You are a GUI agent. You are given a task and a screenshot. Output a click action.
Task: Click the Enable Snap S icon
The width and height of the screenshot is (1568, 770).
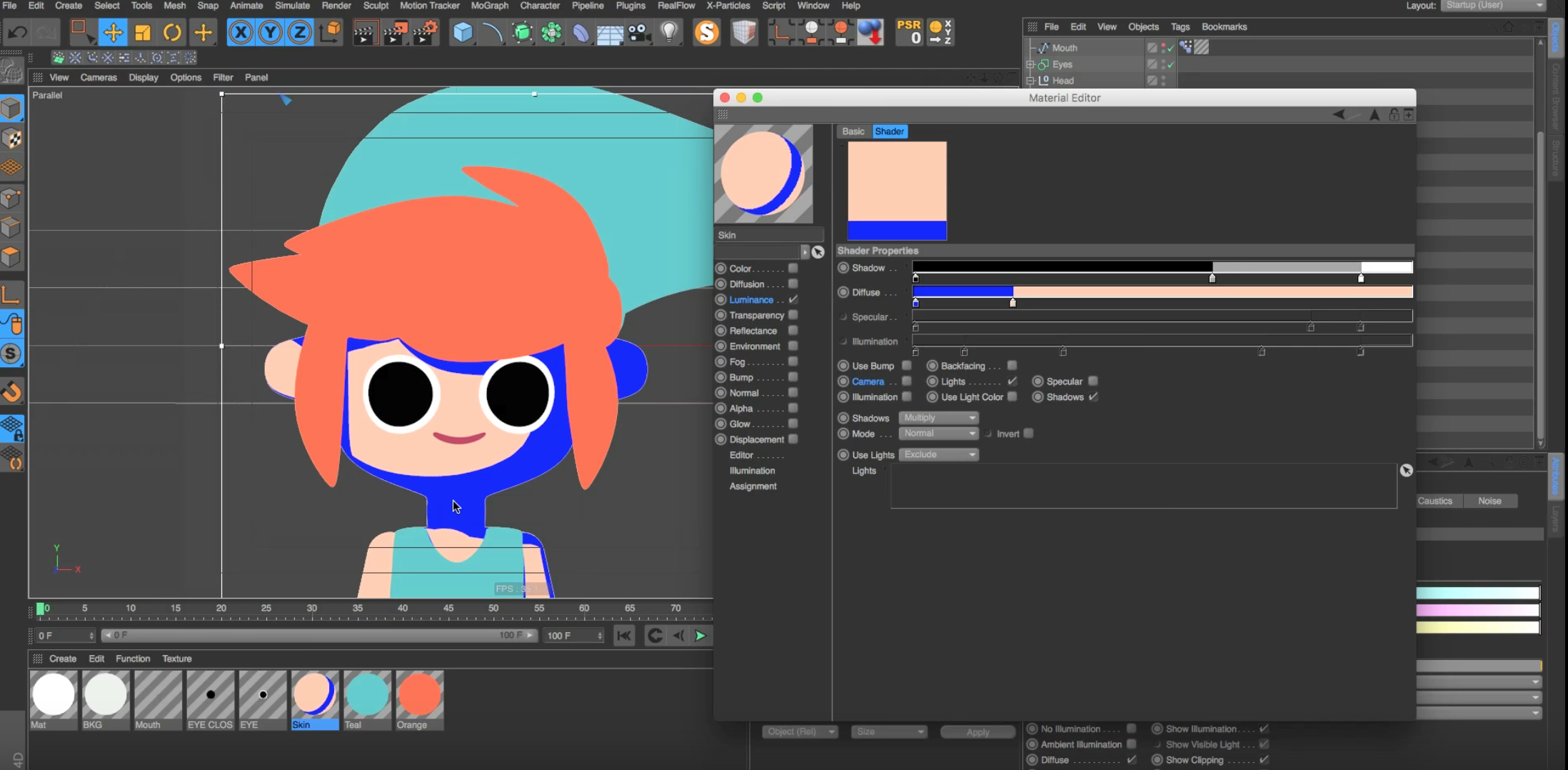click(x=11, y=354)
